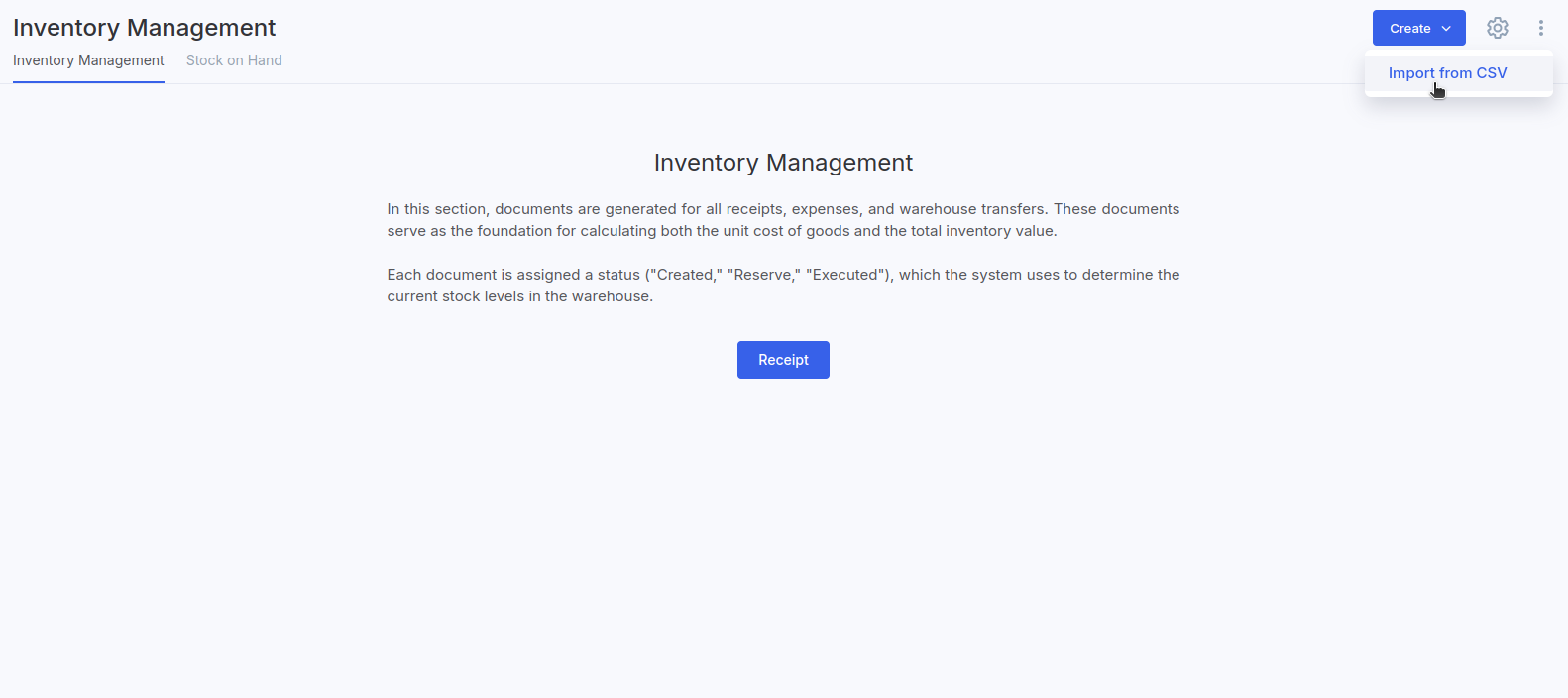Click "current stock levels" in the second paragraph
The image size is (1568, 698).
[x=455, y=296]
